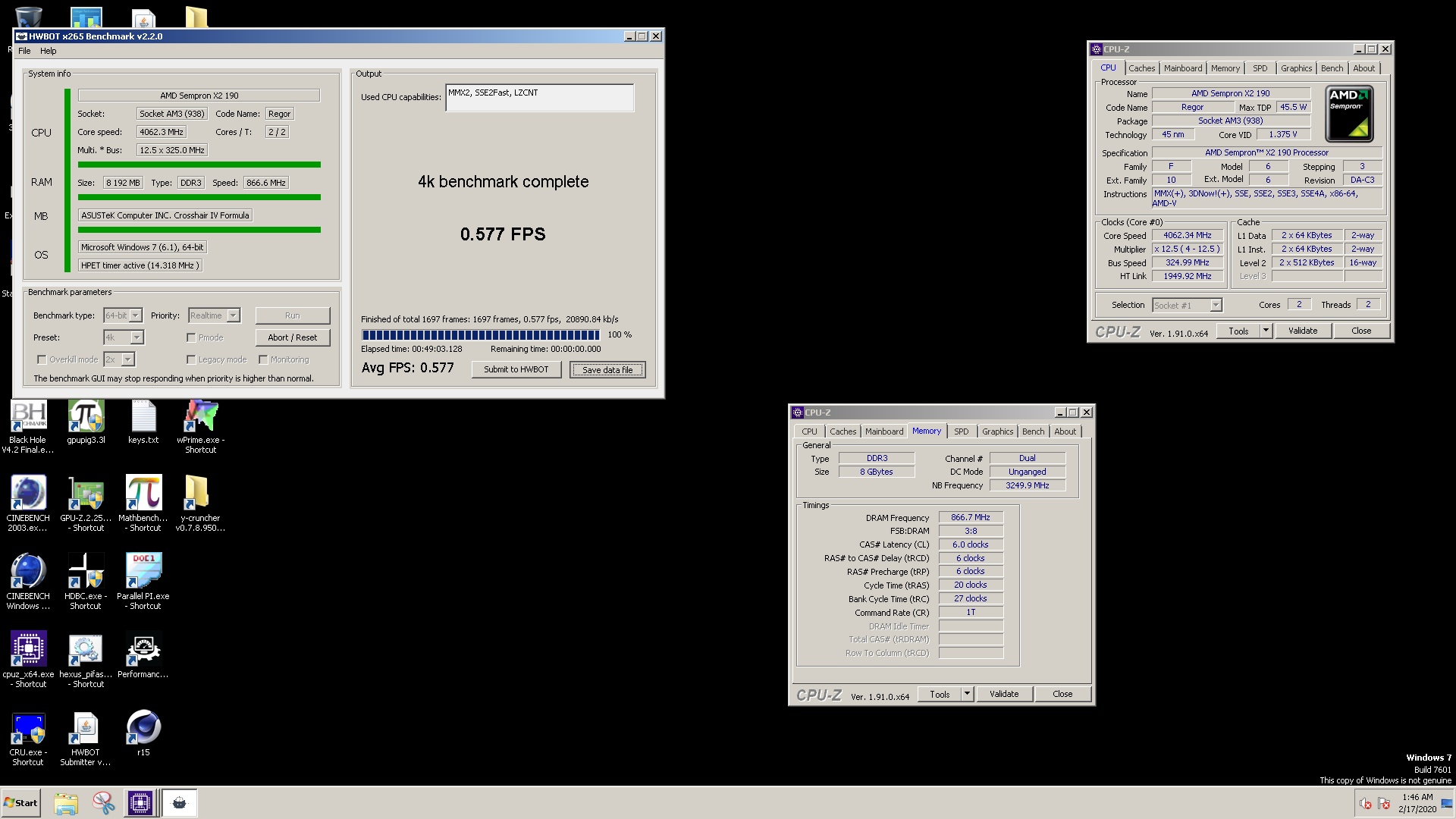Open the Performance test desktop icon
The width and height of the screenshot is (1456, 819).
tap(143, 649)
